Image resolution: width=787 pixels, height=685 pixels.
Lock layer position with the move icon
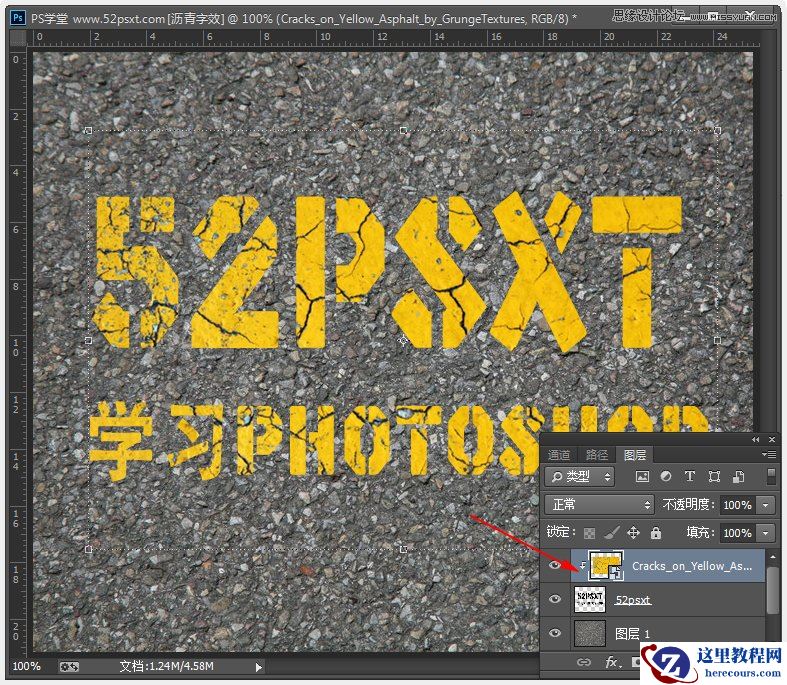pos(633,532)
